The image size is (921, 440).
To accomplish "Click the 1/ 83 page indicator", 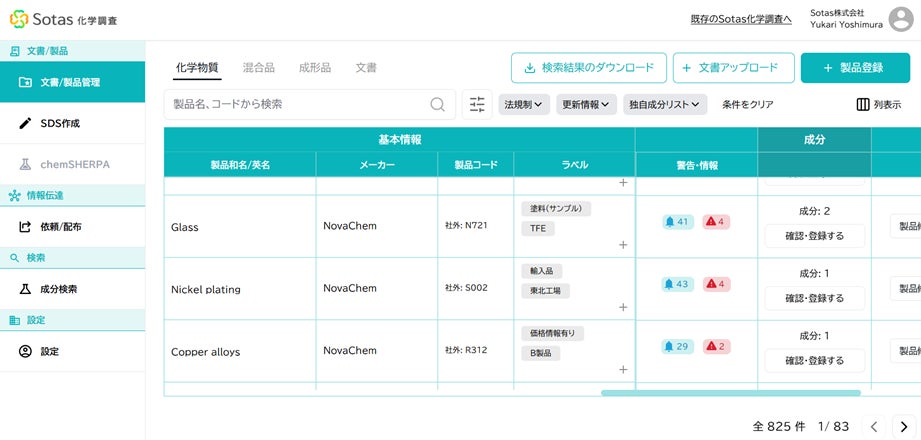I will pos(833,426).
